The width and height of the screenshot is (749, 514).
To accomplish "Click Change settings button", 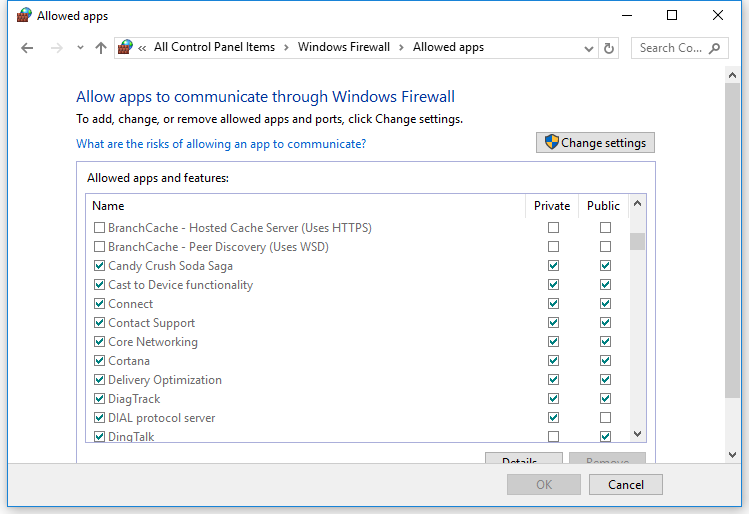I will point(595,143).
